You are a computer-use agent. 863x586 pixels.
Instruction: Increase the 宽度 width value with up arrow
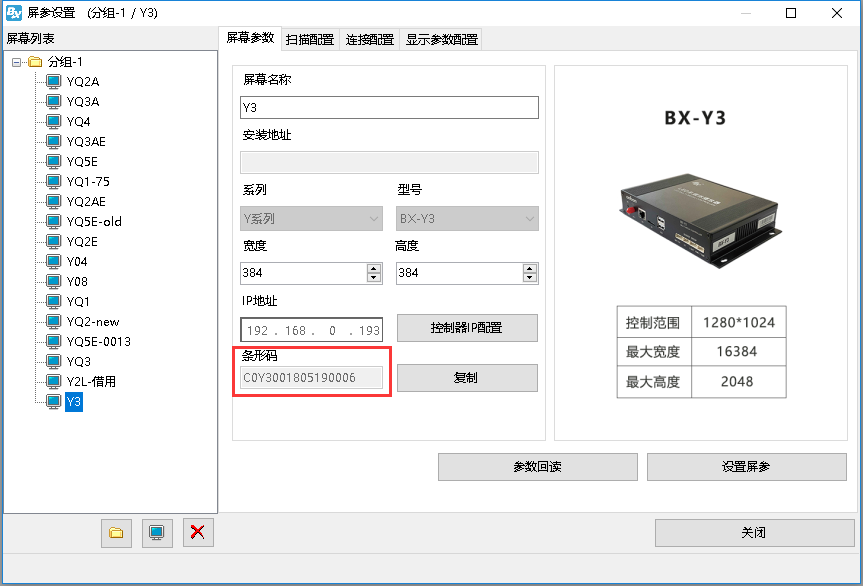[374, 268]
